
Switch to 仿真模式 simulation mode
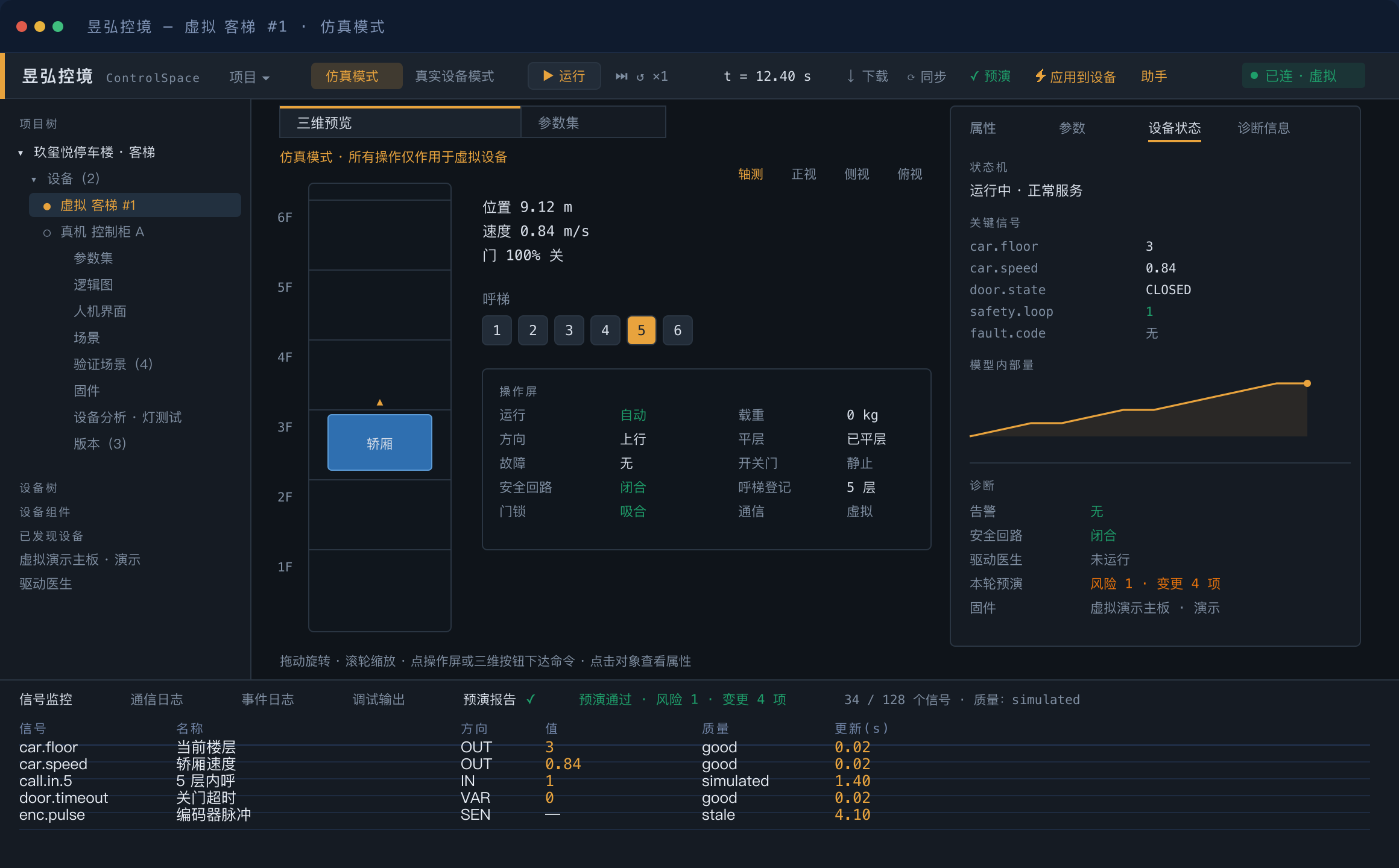356,76
